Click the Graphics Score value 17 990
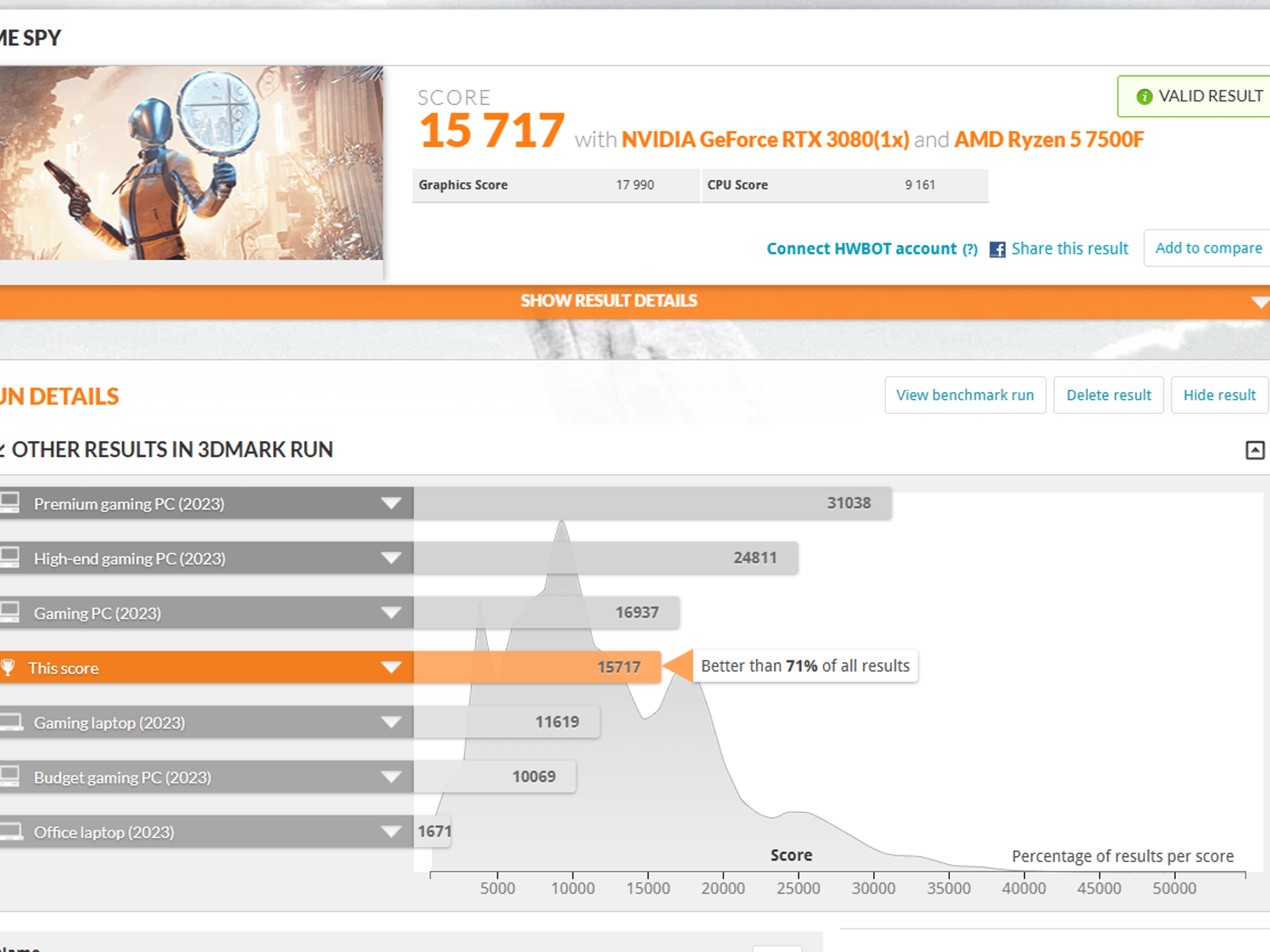The width and height of the screenshot is (1270, 952). click(x=635, y=185)
